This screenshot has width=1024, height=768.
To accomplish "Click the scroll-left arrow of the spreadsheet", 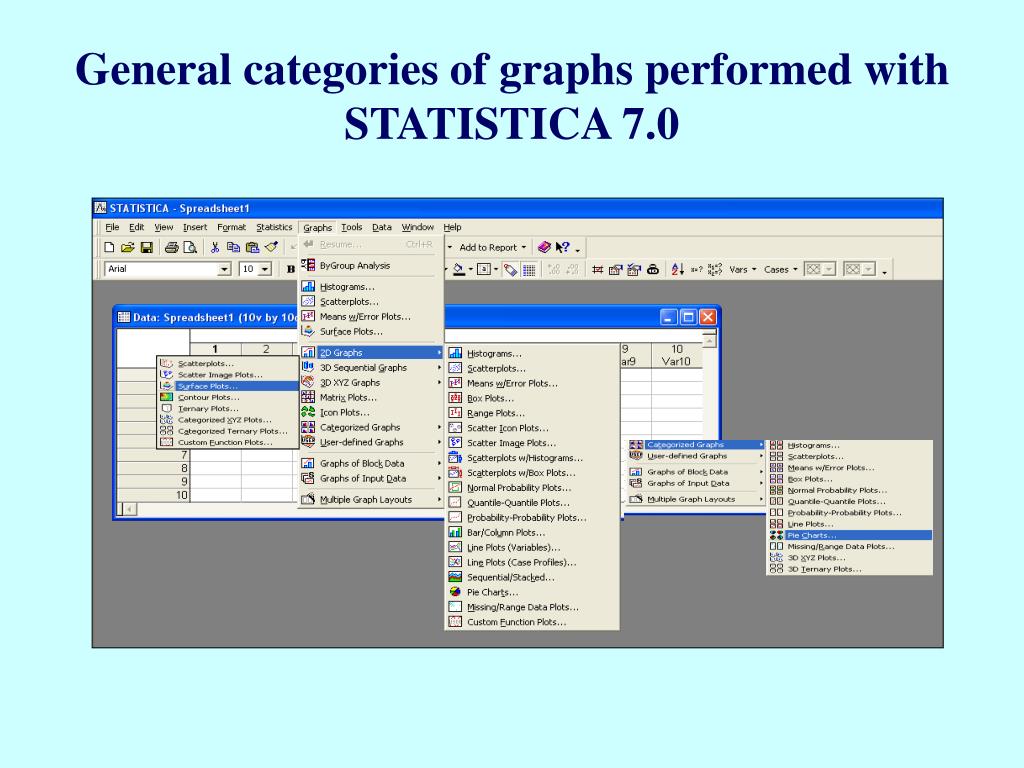I will tap(129, 509).
